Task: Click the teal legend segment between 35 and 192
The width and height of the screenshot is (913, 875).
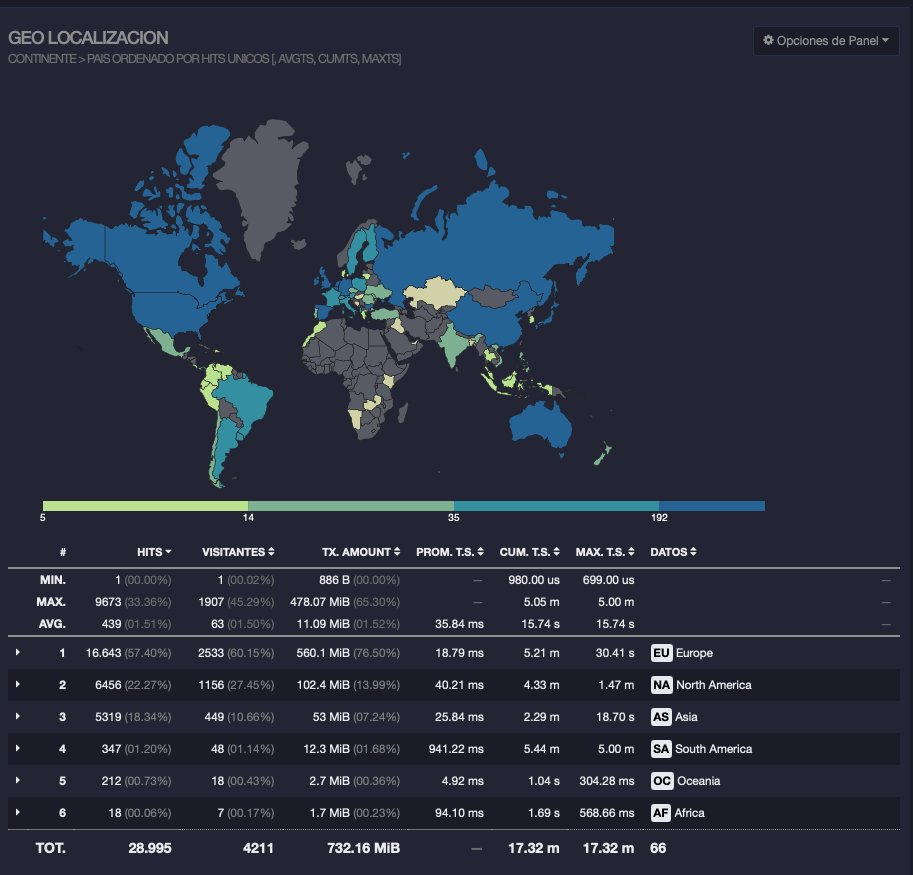Action: pos(556,506)
